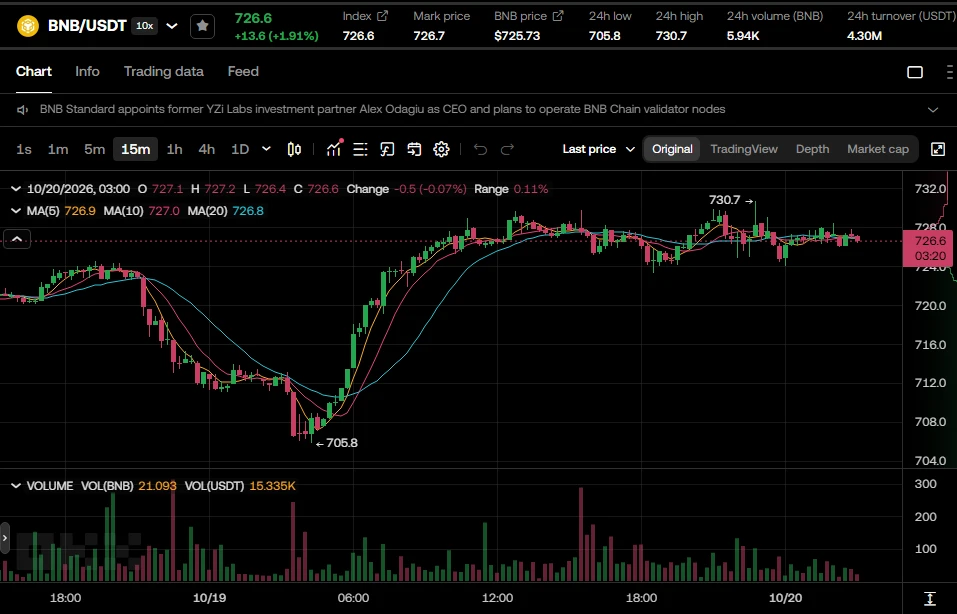Expand the news announcement banner chevron
This screenshot has height=614, width=957.
click(933, 110)
